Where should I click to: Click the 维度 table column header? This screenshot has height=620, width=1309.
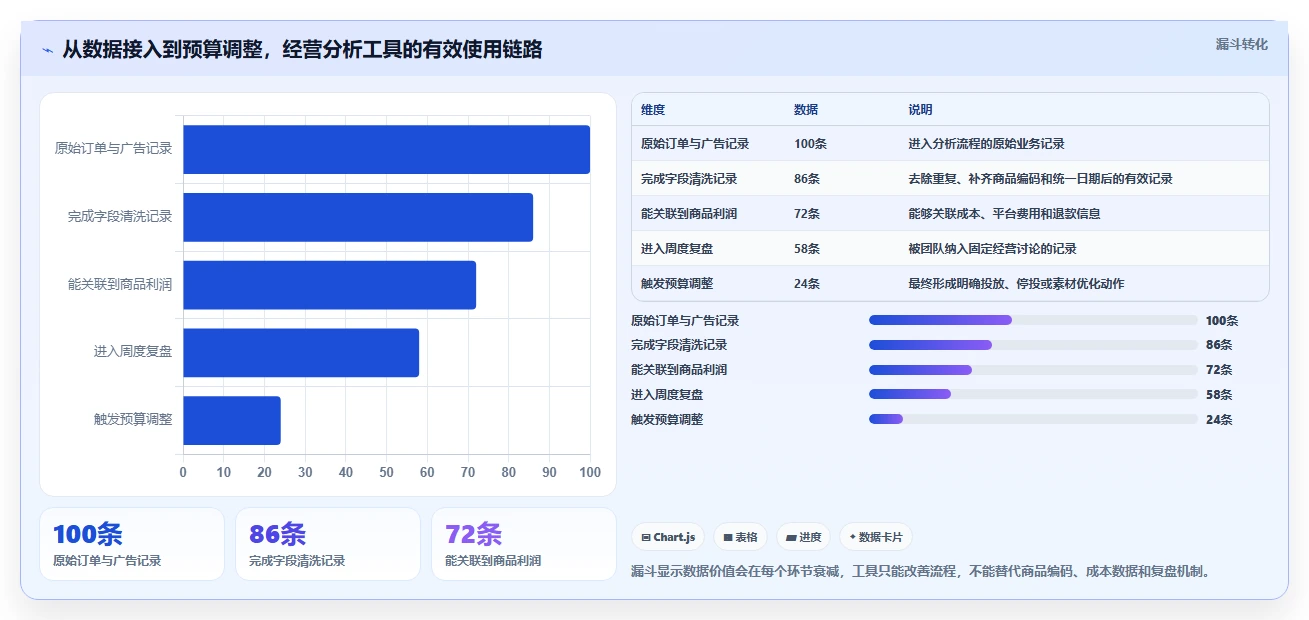coord(653,110)
